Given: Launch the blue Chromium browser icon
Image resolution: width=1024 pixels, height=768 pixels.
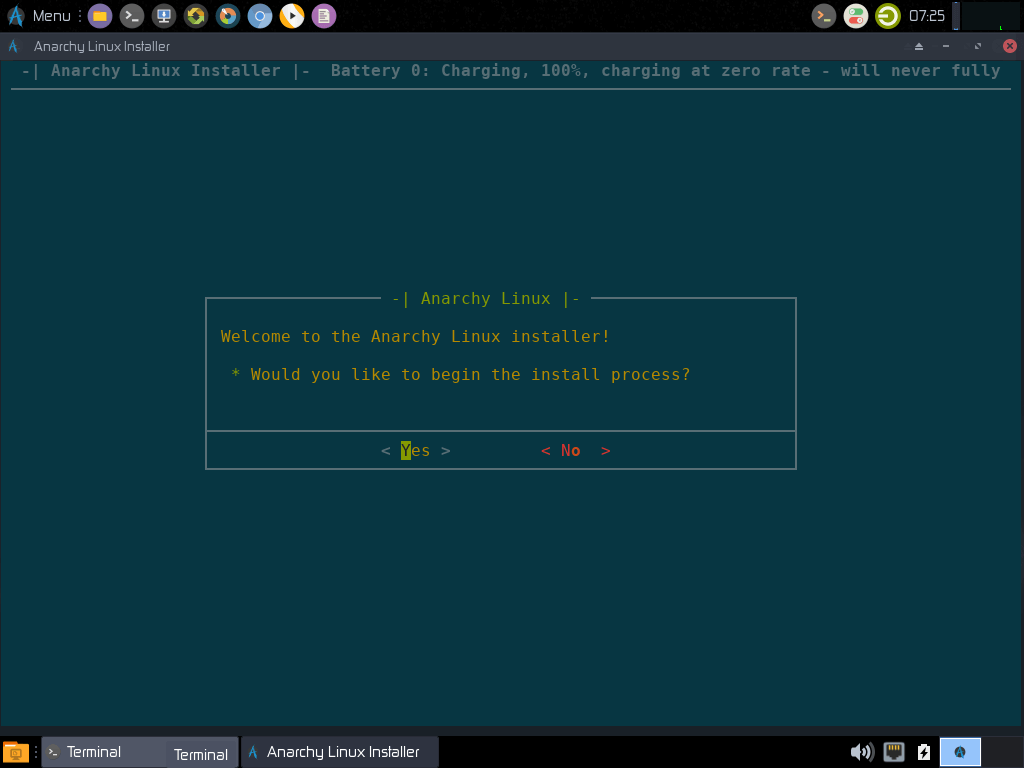Looking at the screenshot, I should (x=260, y=16).
